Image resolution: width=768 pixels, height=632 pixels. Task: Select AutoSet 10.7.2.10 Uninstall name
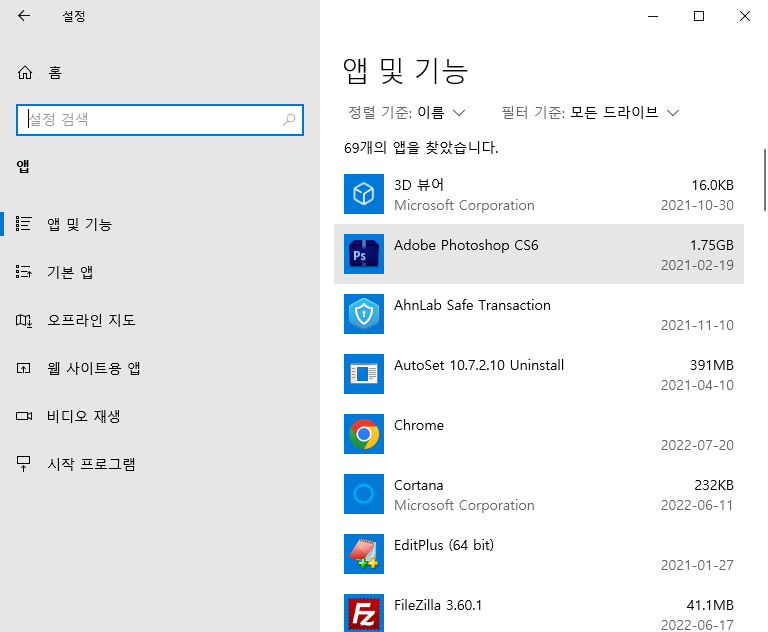[479, 365]
